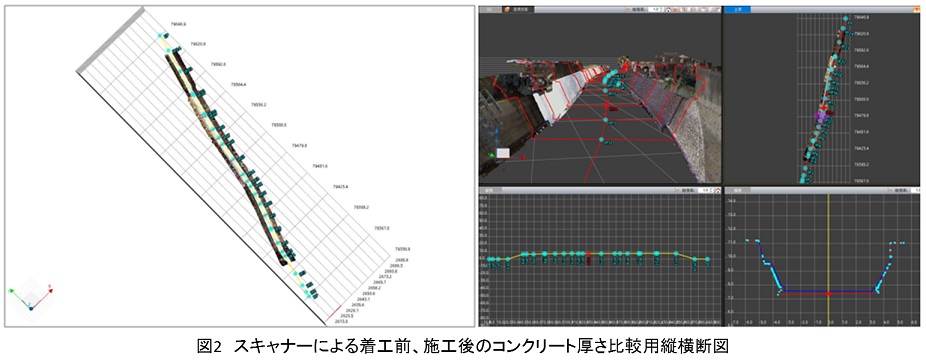
Task: Click the white box object in 3D view
Action: 503,152
